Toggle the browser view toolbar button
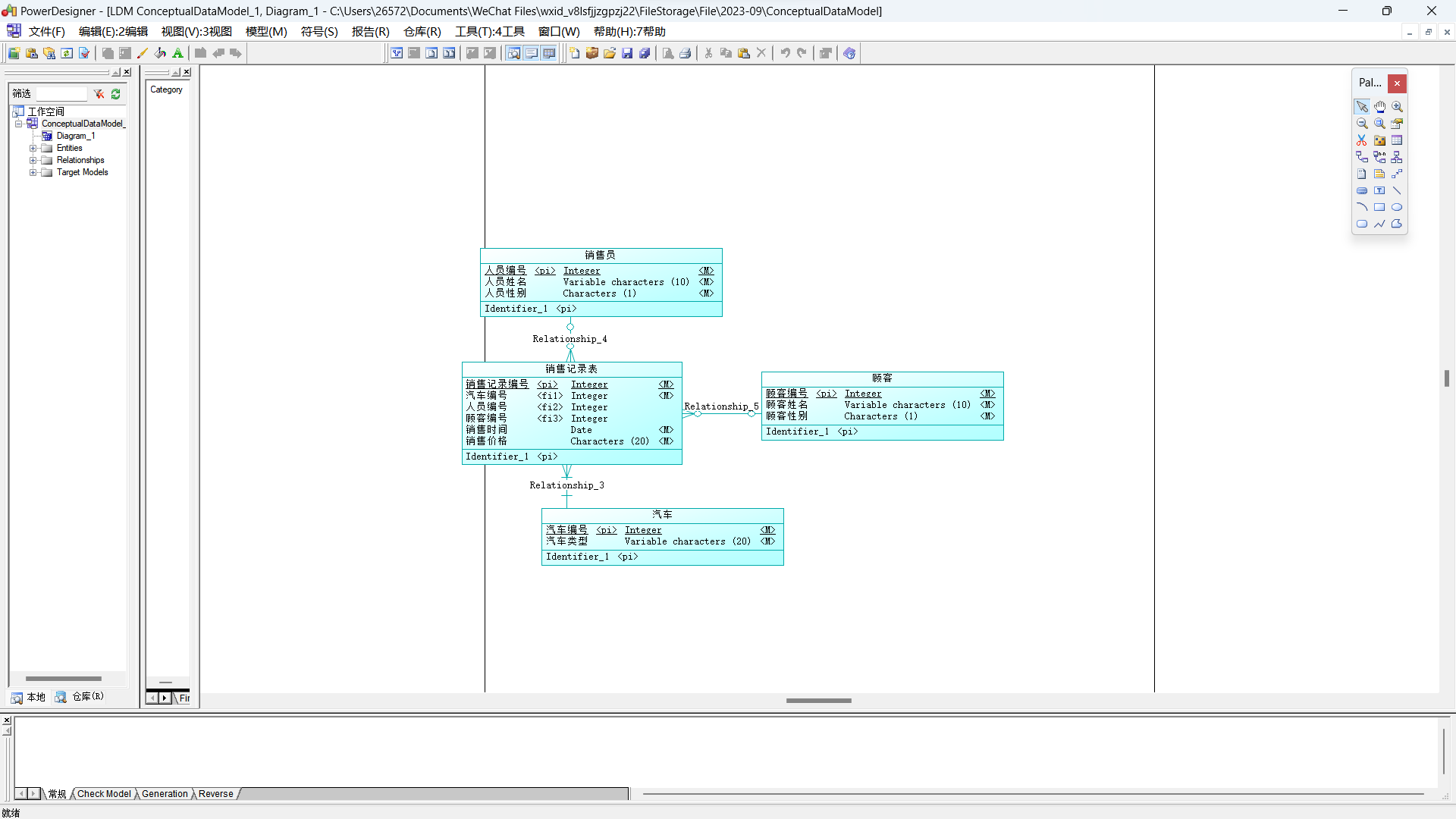1456x819 pixels. click(514, 53)
